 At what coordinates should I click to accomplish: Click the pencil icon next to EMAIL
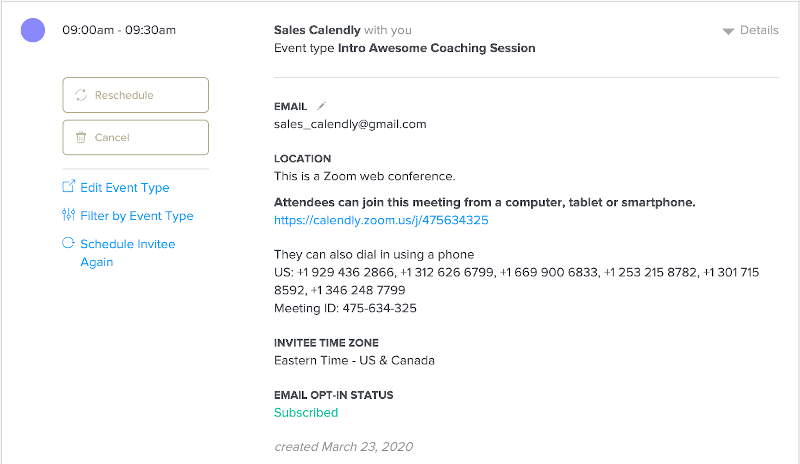[321, 106]
